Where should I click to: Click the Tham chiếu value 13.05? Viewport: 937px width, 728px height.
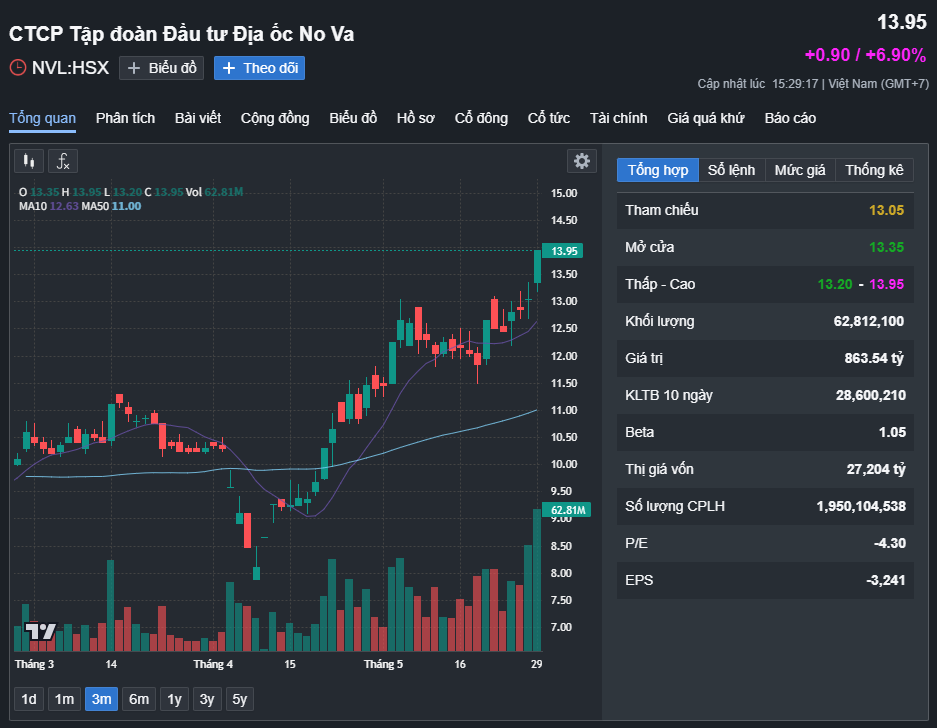(886, 210)
